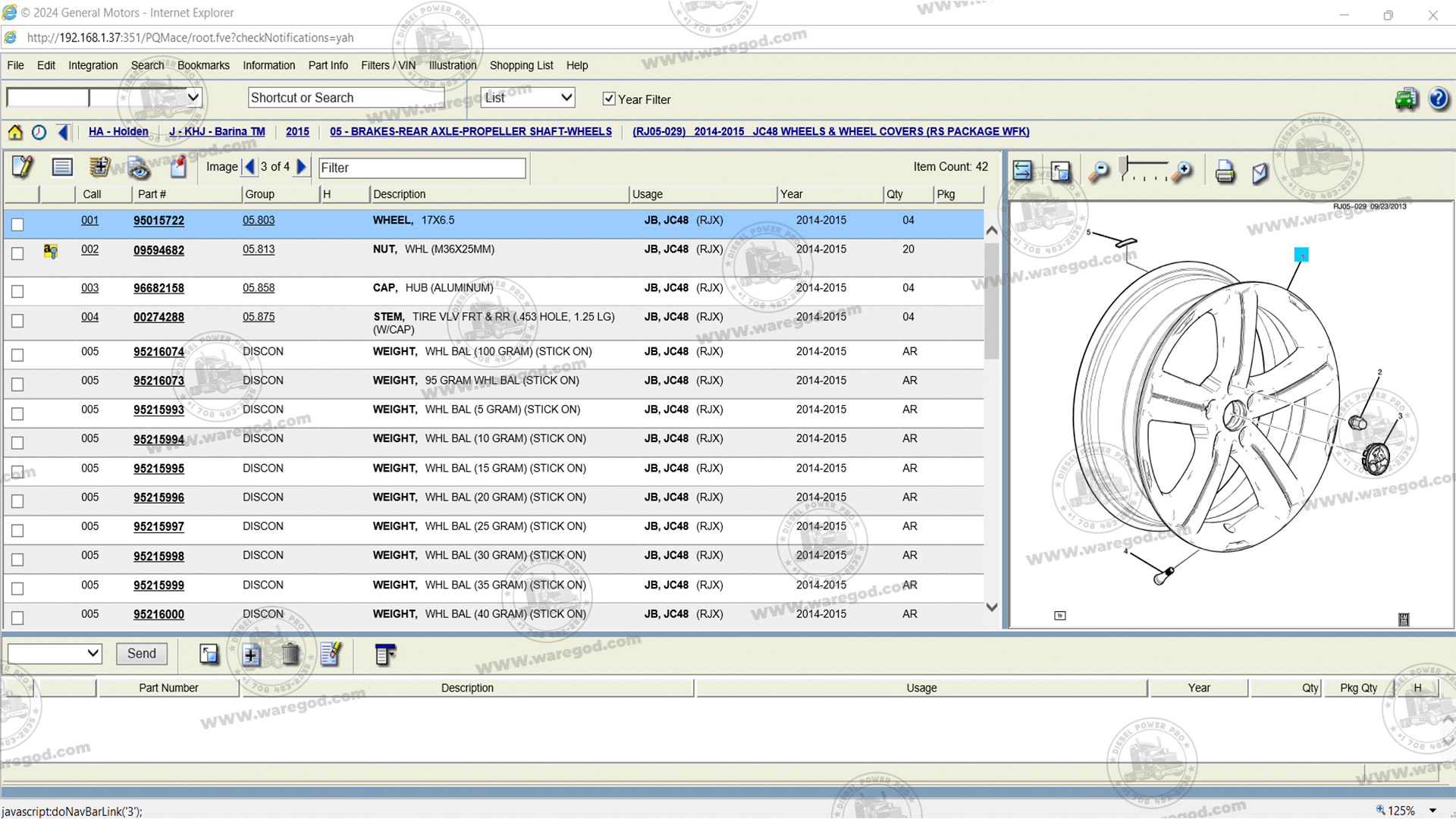
Task: Click the Send button
Action: tap(142, 653)
